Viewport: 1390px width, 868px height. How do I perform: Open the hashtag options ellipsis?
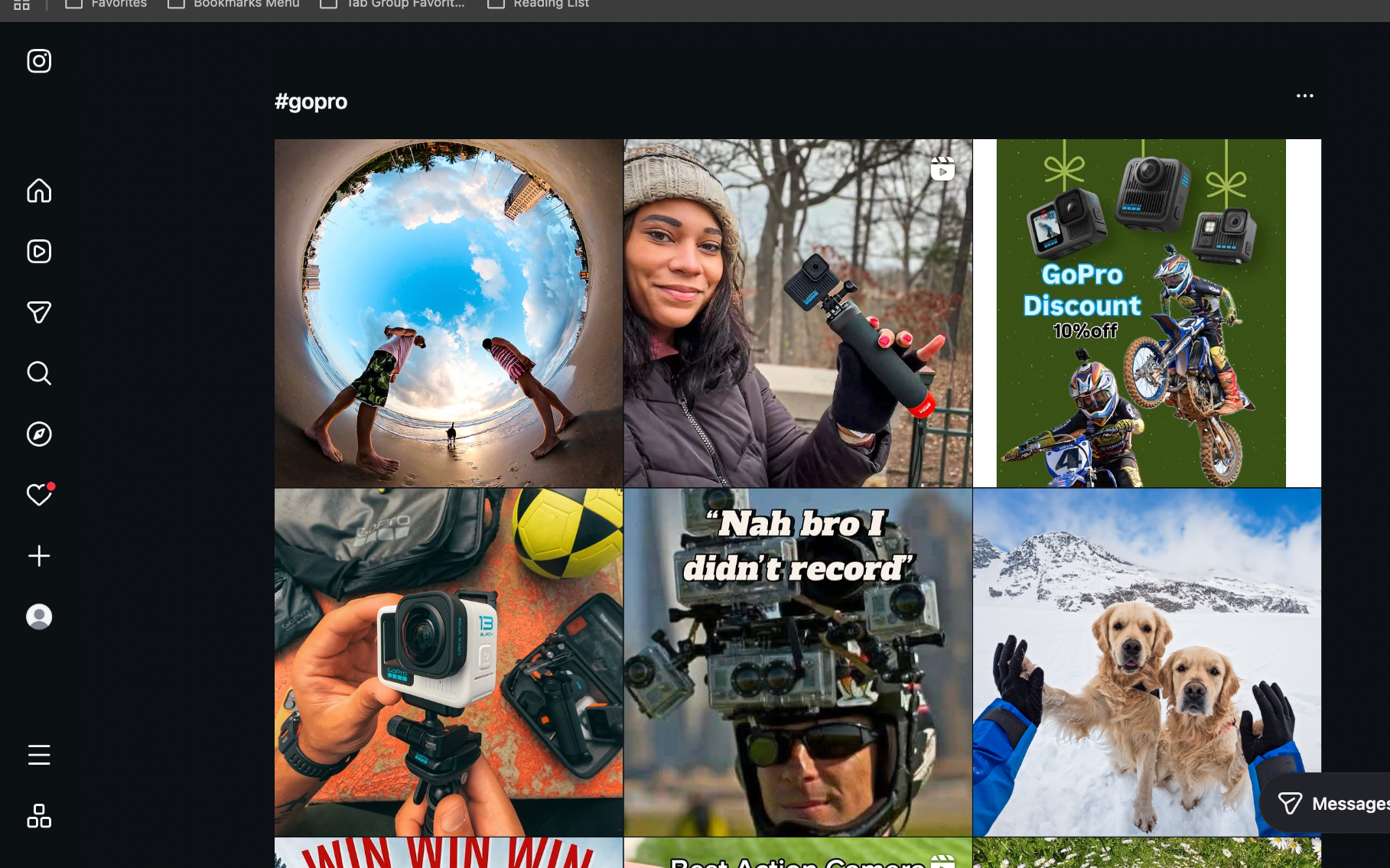(1305, 96)
